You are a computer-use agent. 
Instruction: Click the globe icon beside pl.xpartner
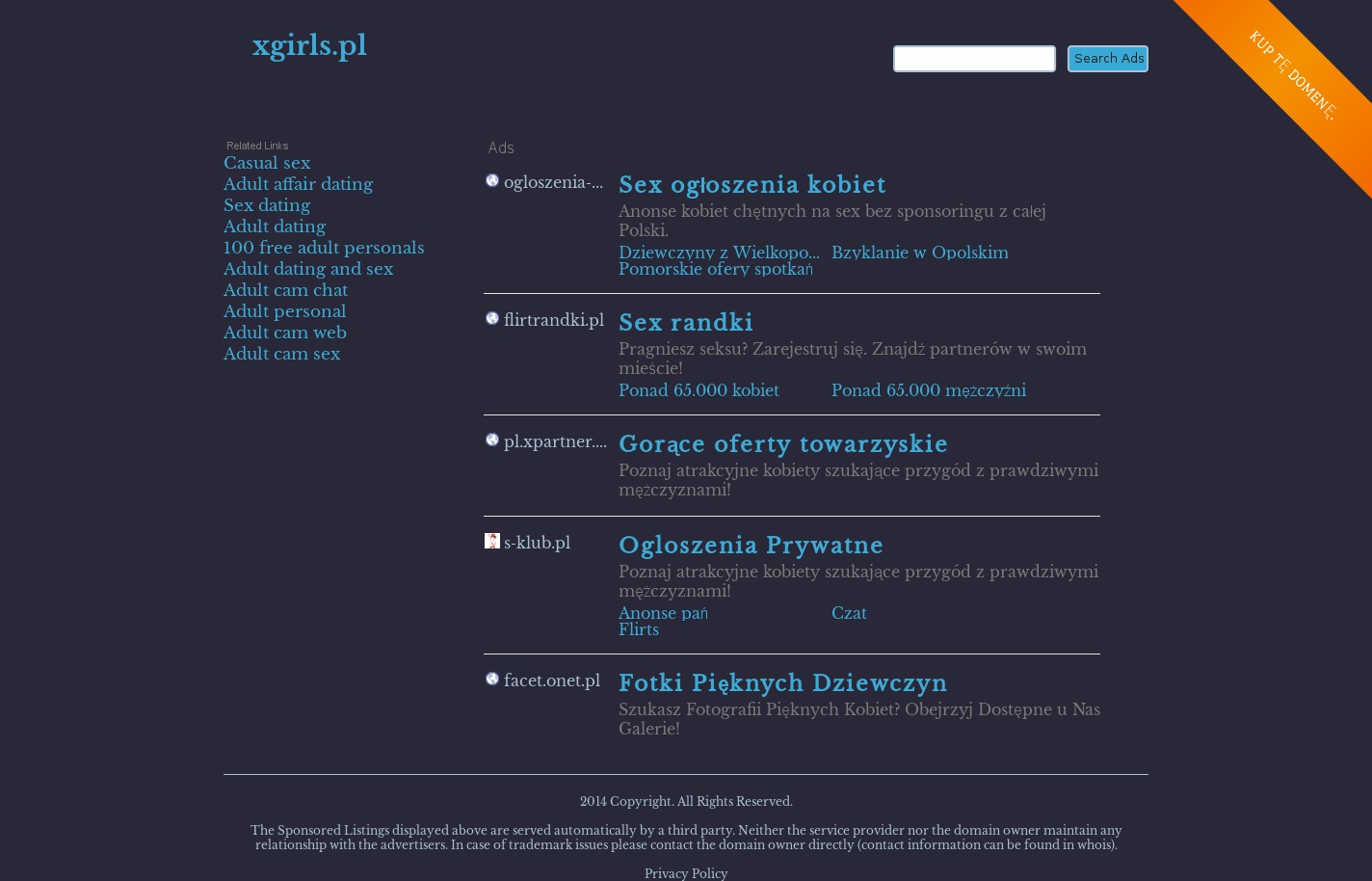pos(492,440)
